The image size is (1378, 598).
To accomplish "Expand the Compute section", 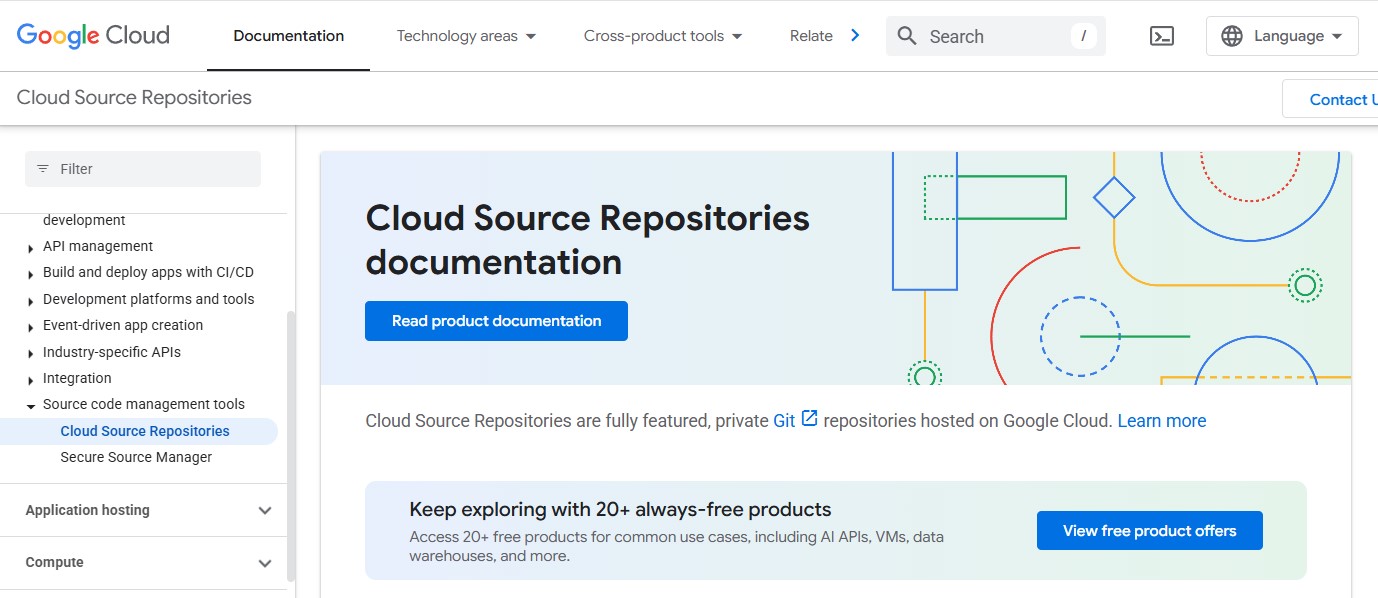I will [265, 562].
